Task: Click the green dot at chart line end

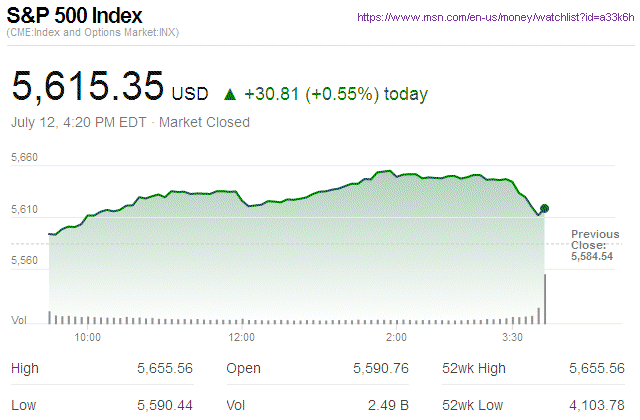Action: (543, 209)
